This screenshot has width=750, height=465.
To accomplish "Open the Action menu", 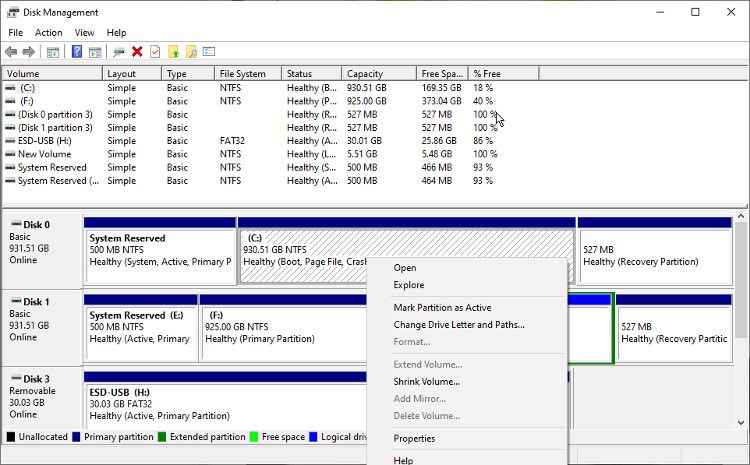I will pos(48,33).
